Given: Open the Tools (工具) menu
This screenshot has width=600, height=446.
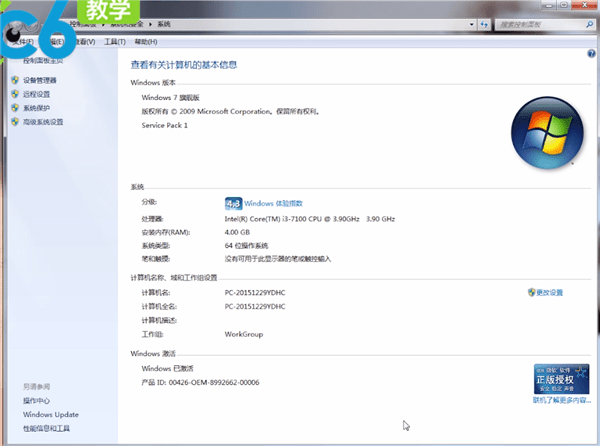Looking at the screenshot, I should [115, 42].
